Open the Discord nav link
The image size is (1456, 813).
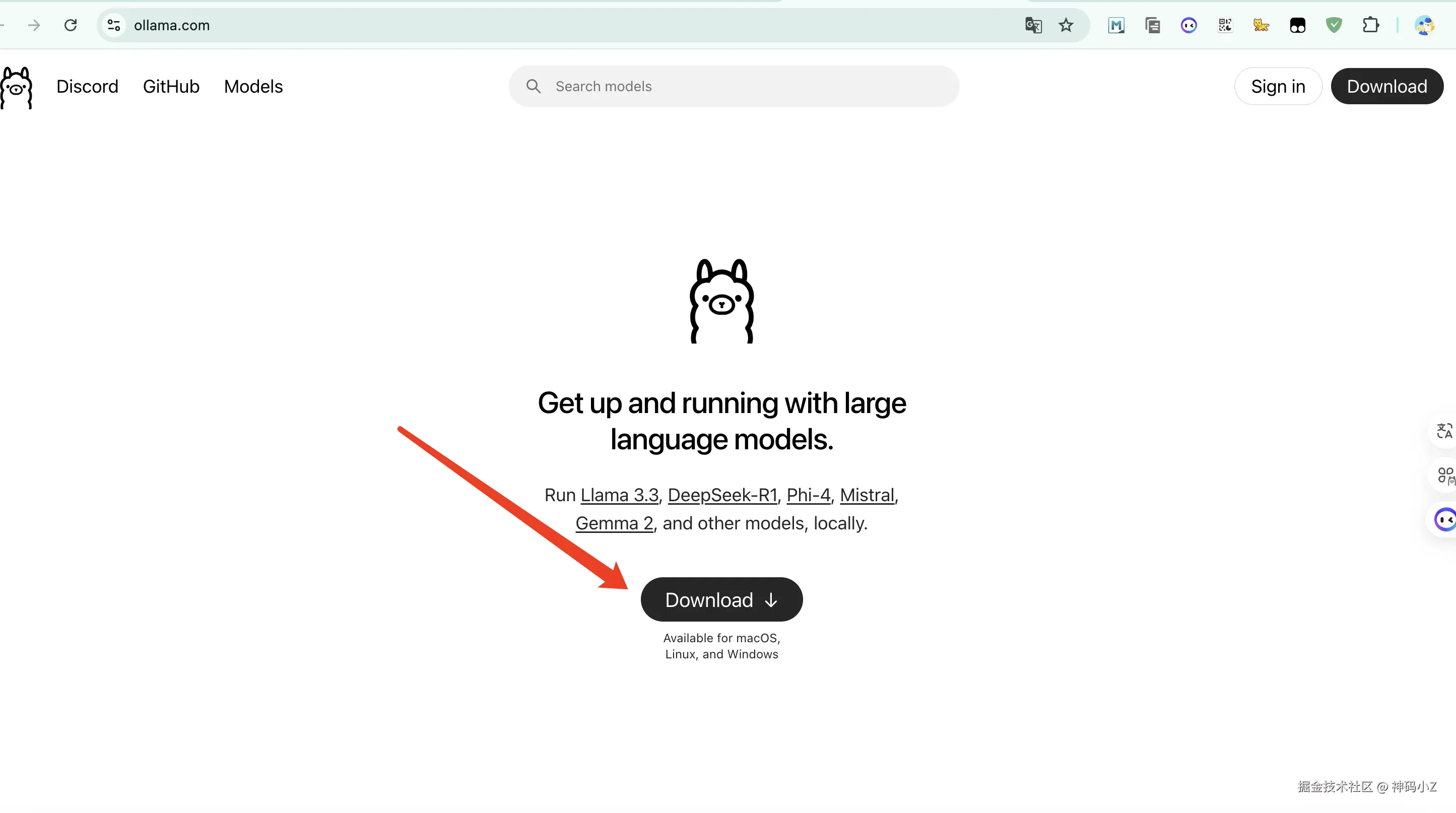[87, 87]
